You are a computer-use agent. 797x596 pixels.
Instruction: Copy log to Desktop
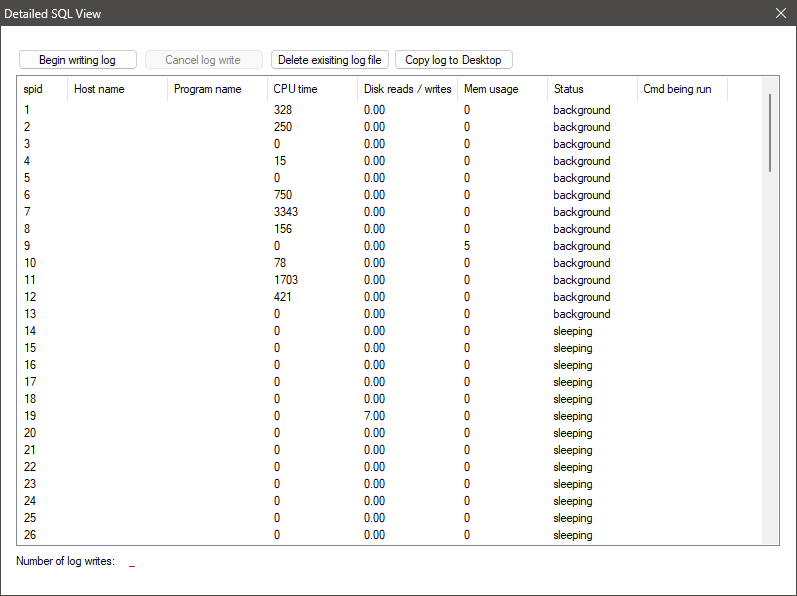tap(453, 60)
